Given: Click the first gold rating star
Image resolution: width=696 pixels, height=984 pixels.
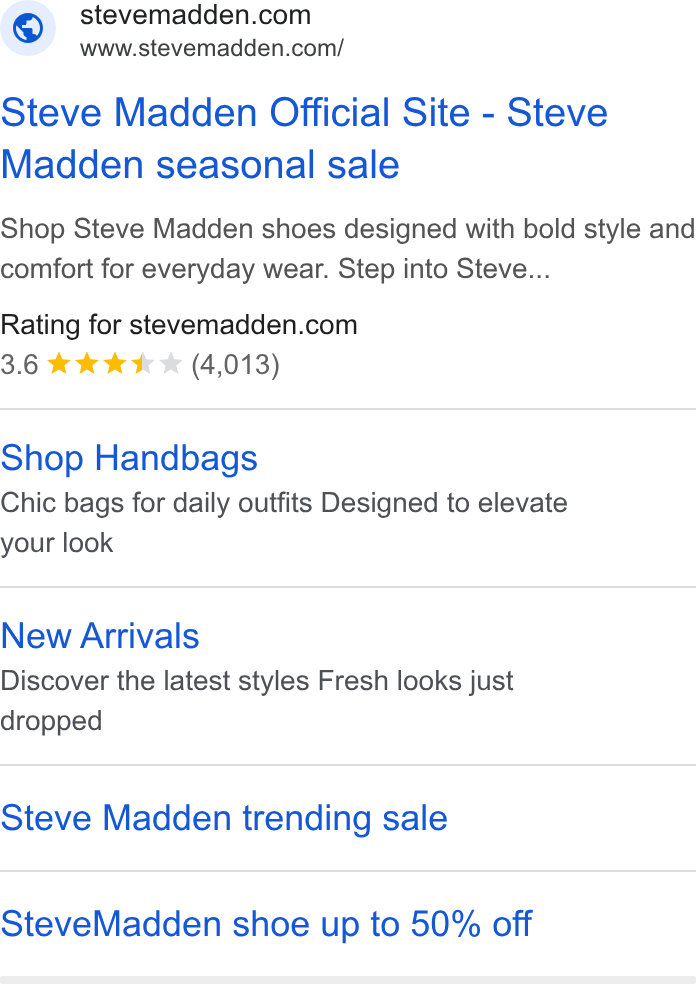Looking at the screenshot, I should pos(59,363).
